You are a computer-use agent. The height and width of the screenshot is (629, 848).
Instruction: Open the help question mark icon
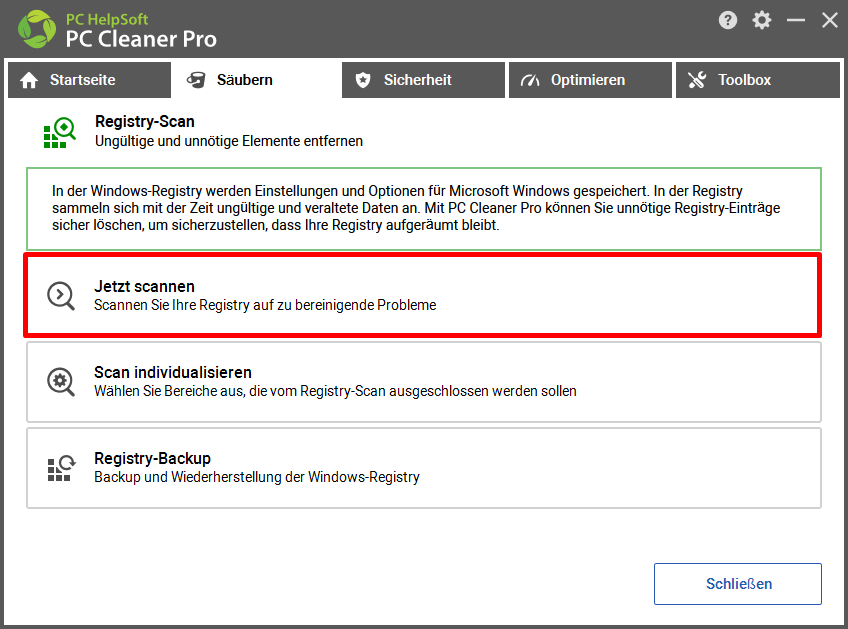pyautogui.click(x=727, y=21)
